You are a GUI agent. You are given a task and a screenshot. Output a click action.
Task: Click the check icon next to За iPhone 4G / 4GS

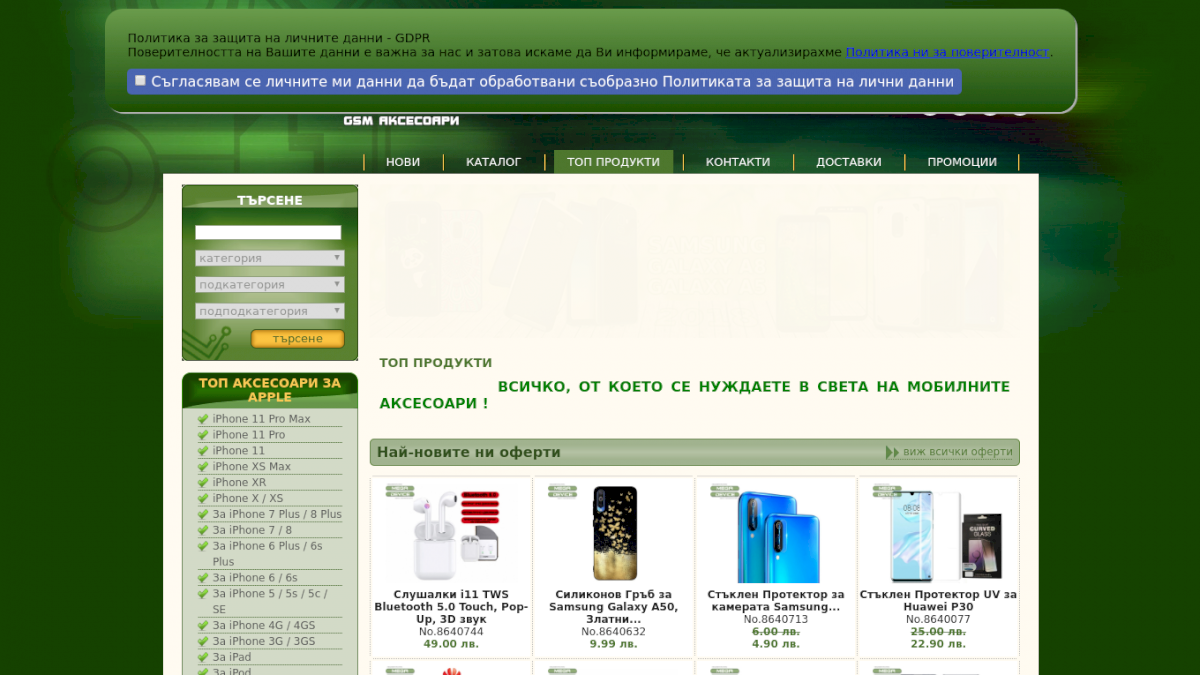(203, 626)
